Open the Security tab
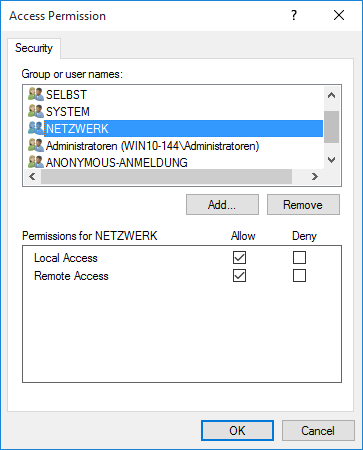Viewport: 363px width, 450px height. (34, 48)
